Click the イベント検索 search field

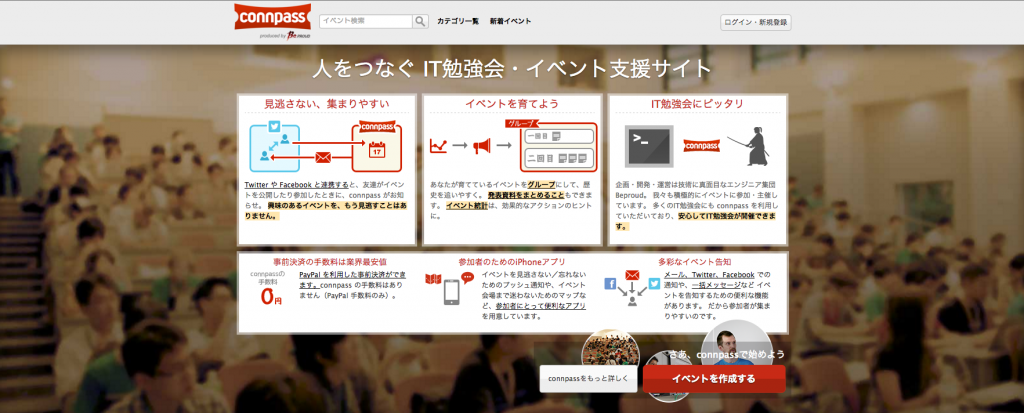tap(365, 21)
